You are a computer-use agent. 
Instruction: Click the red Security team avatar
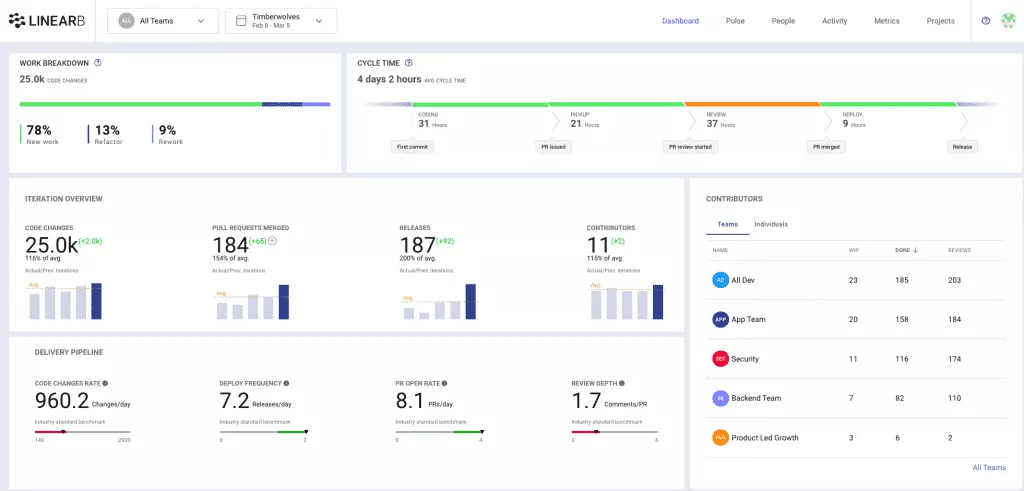pyautogui.click(x=720, y=358)
